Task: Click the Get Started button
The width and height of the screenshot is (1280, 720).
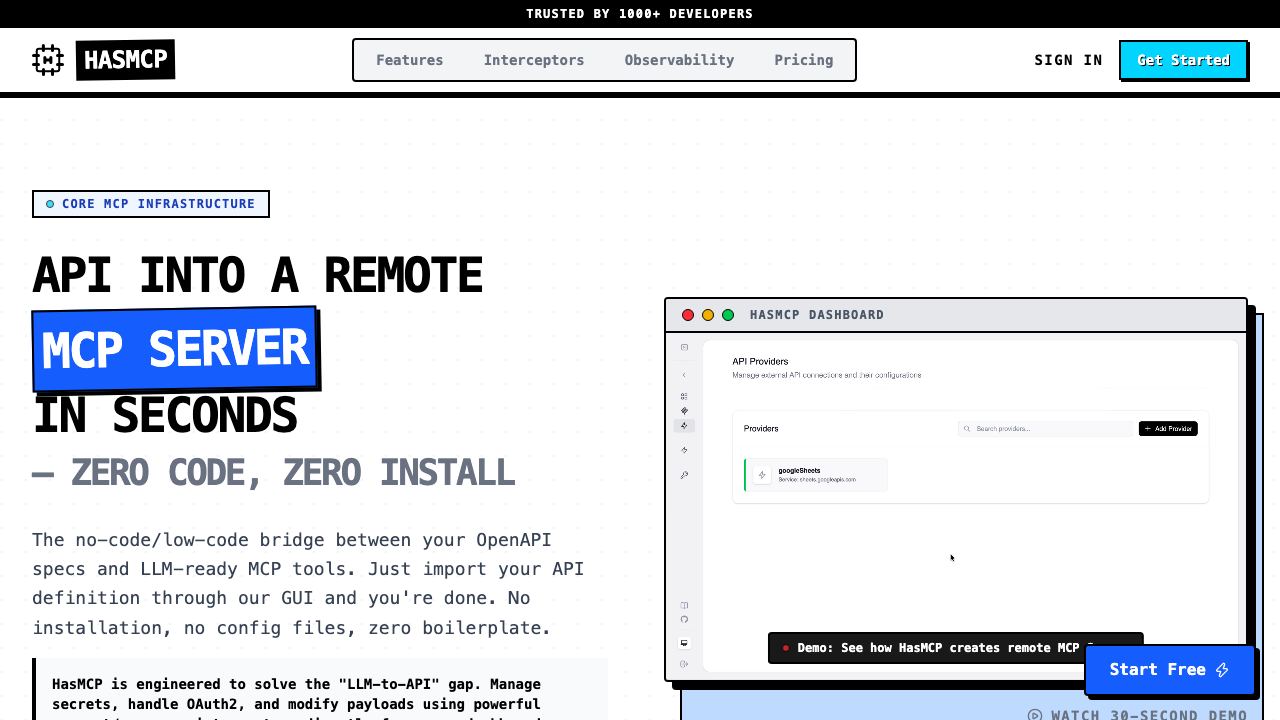Action: 1183,60
